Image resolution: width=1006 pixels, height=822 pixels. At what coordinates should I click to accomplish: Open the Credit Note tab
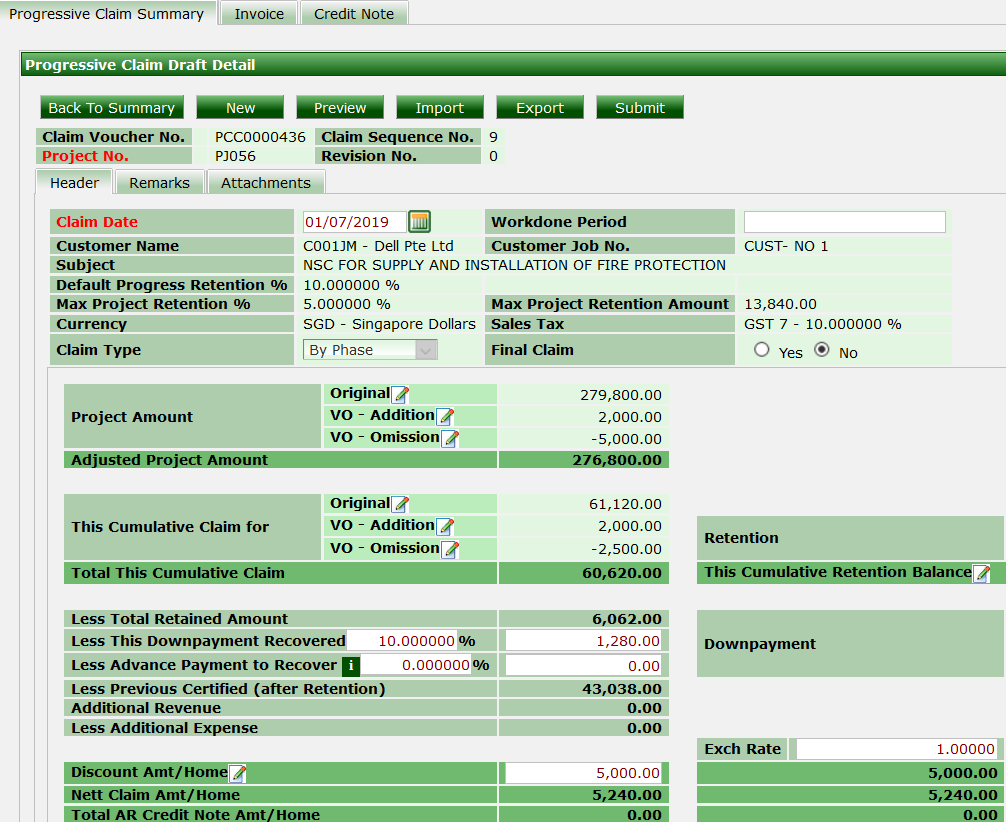(x=353, y=13)
